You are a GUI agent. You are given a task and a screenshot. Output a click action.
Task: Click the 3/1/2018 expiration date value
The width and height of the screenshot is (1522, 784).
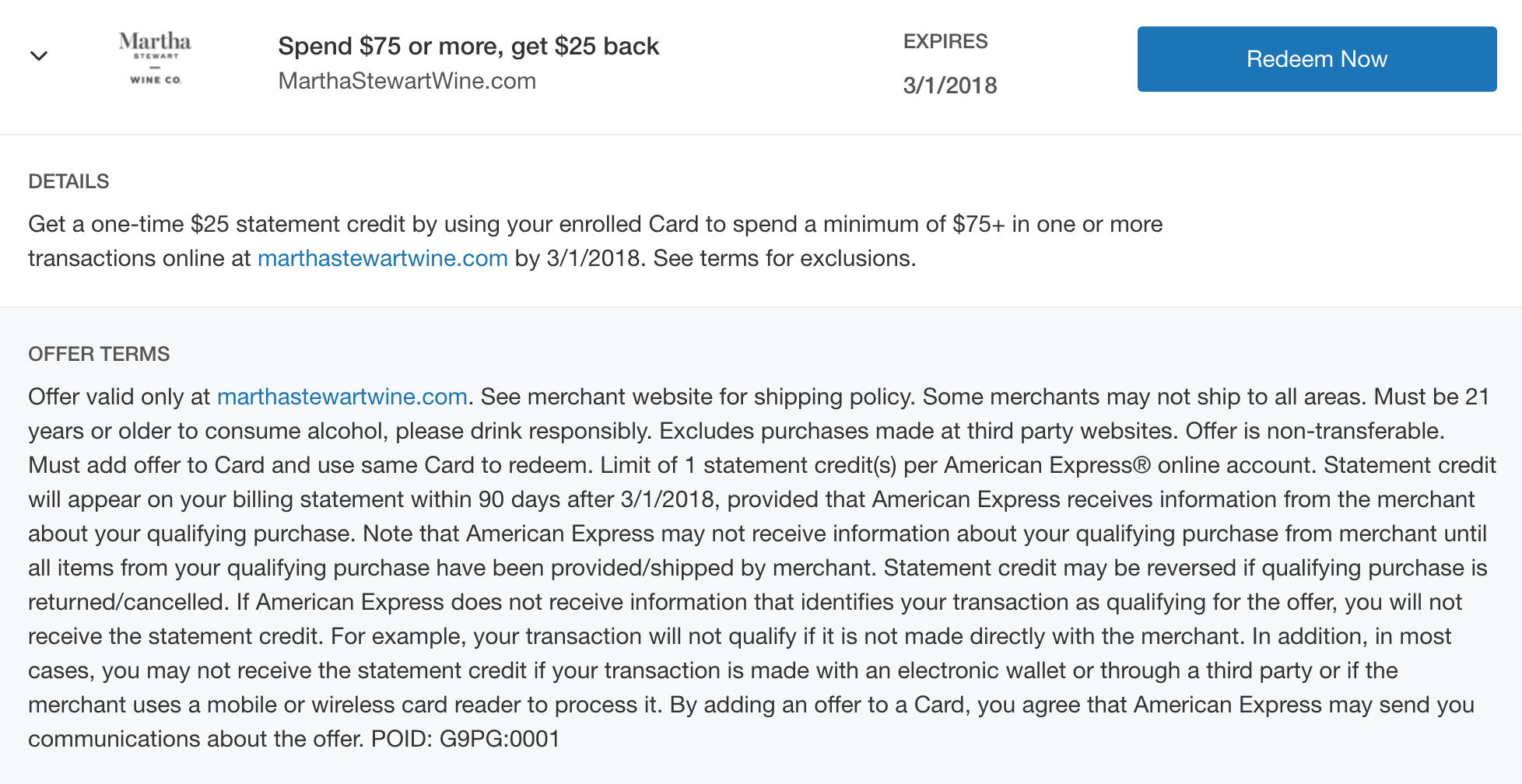coord(950,86)
